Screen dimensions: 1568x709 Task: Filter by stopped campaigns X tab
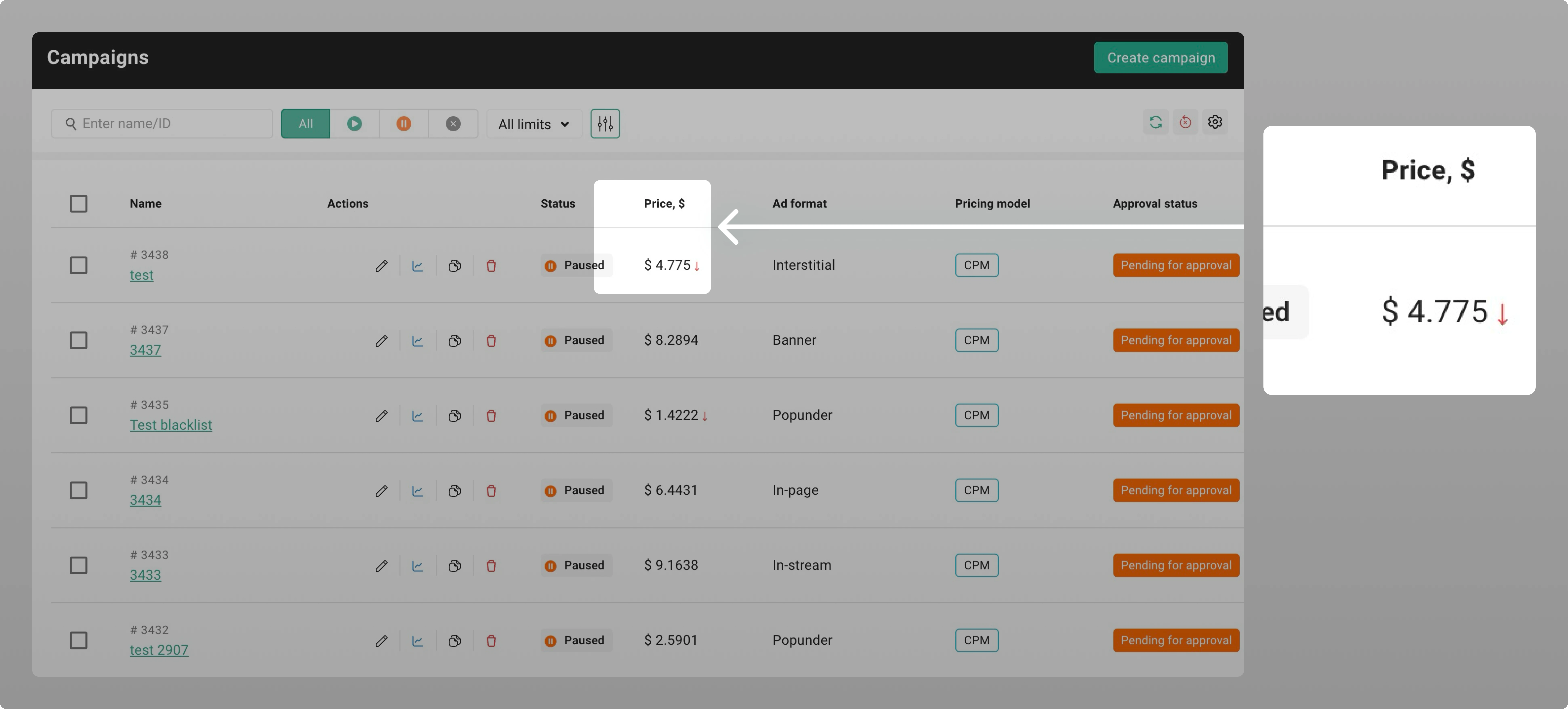tap(453, 124)
